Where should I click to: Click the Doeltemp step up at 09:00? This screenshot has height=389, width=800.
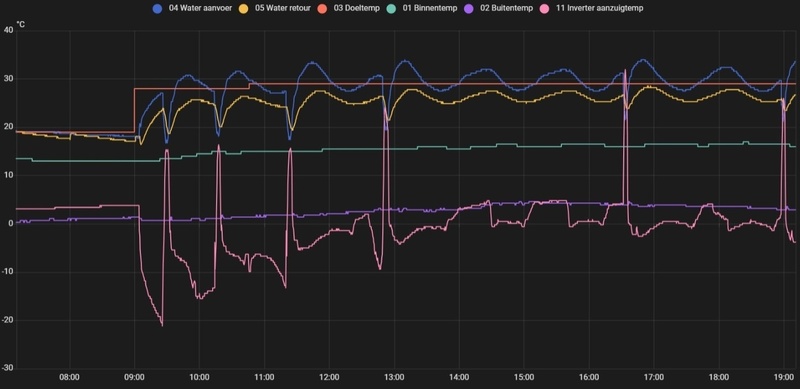pos(134,110)
